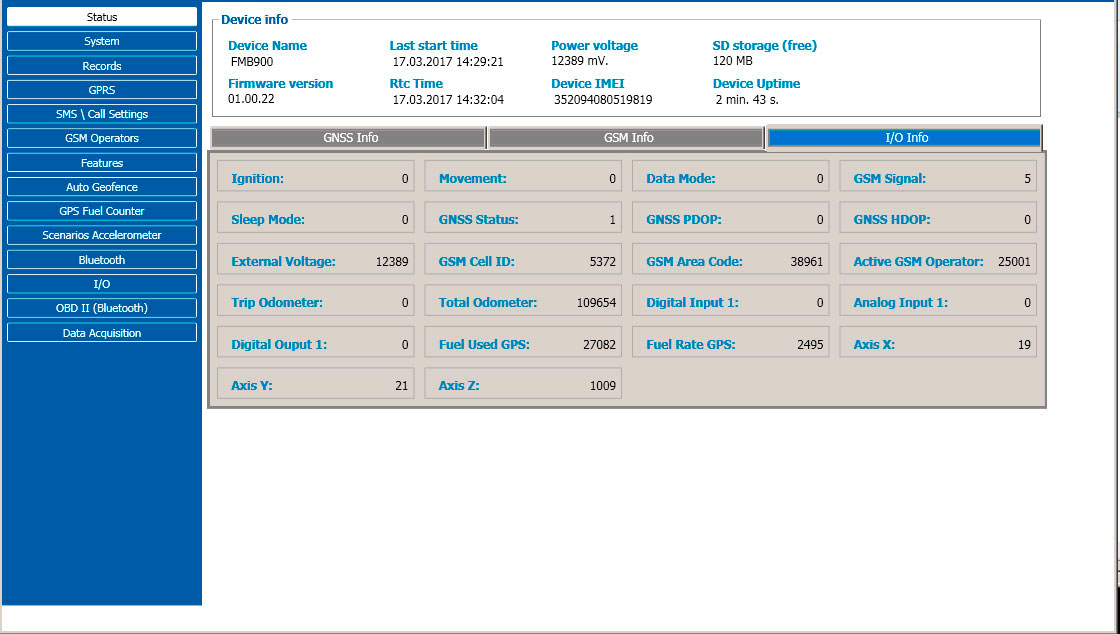
Task: Open Data Acquisition settings
Action: click(101, 333)
